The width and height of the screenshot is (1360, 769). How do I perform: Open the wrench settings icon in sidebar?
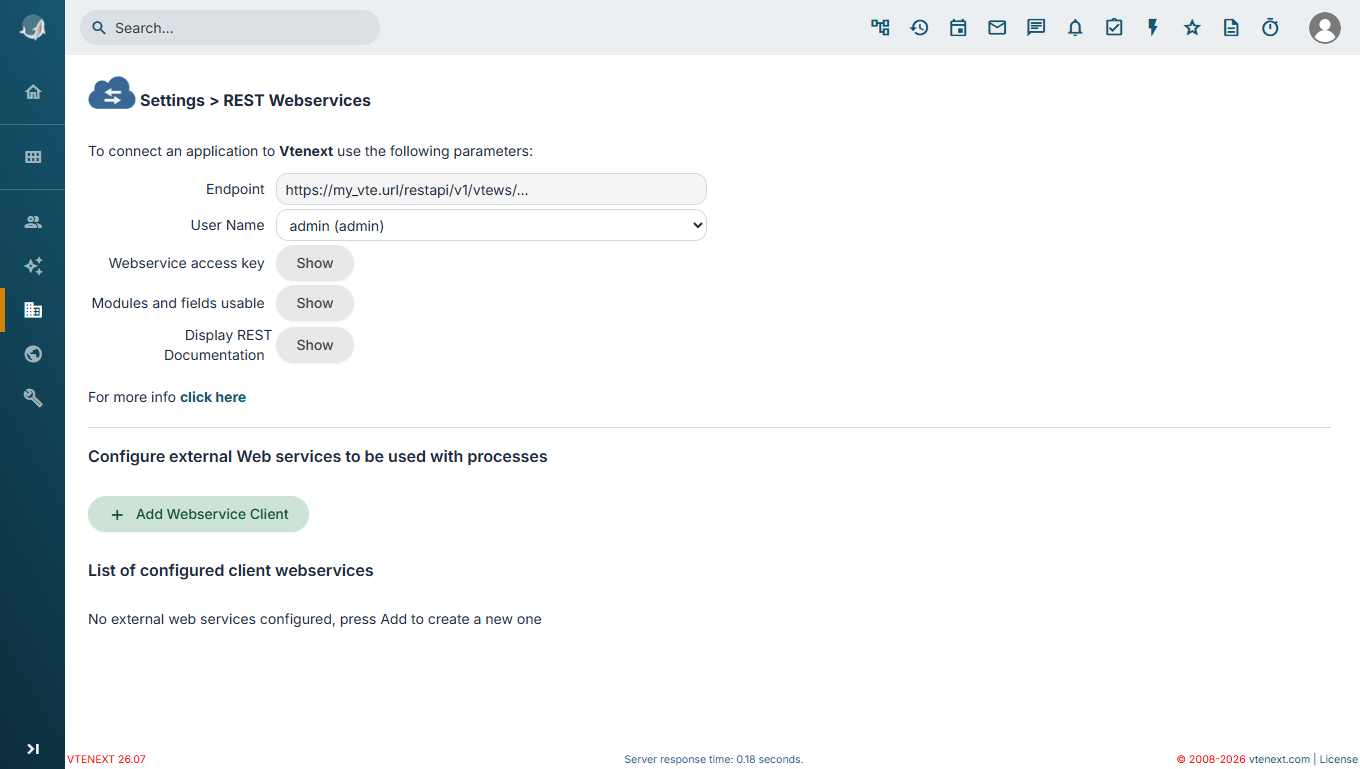tap(33, 398)
